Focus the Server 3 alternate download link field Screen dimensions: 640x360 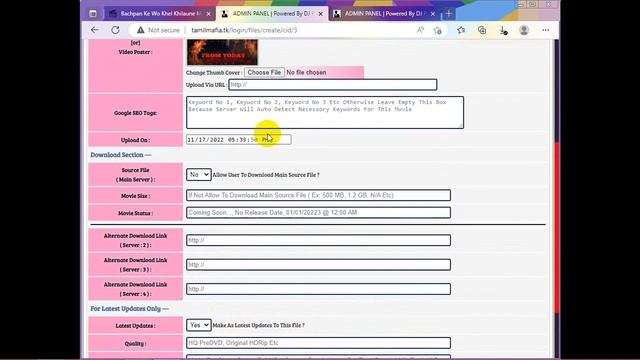318,264
